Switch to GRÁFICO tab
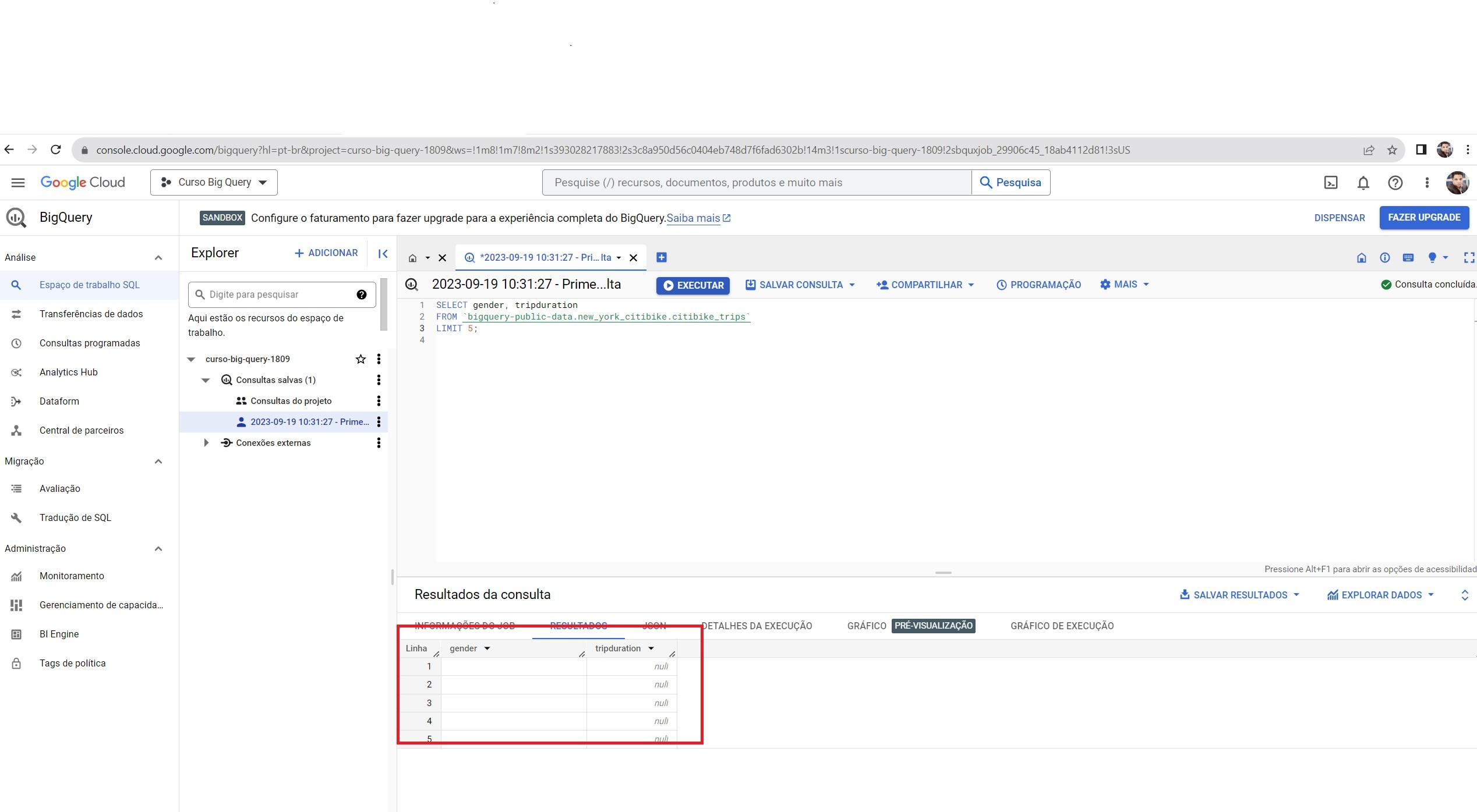Viewport: 1477px width, 812px height. coord(867,626)
